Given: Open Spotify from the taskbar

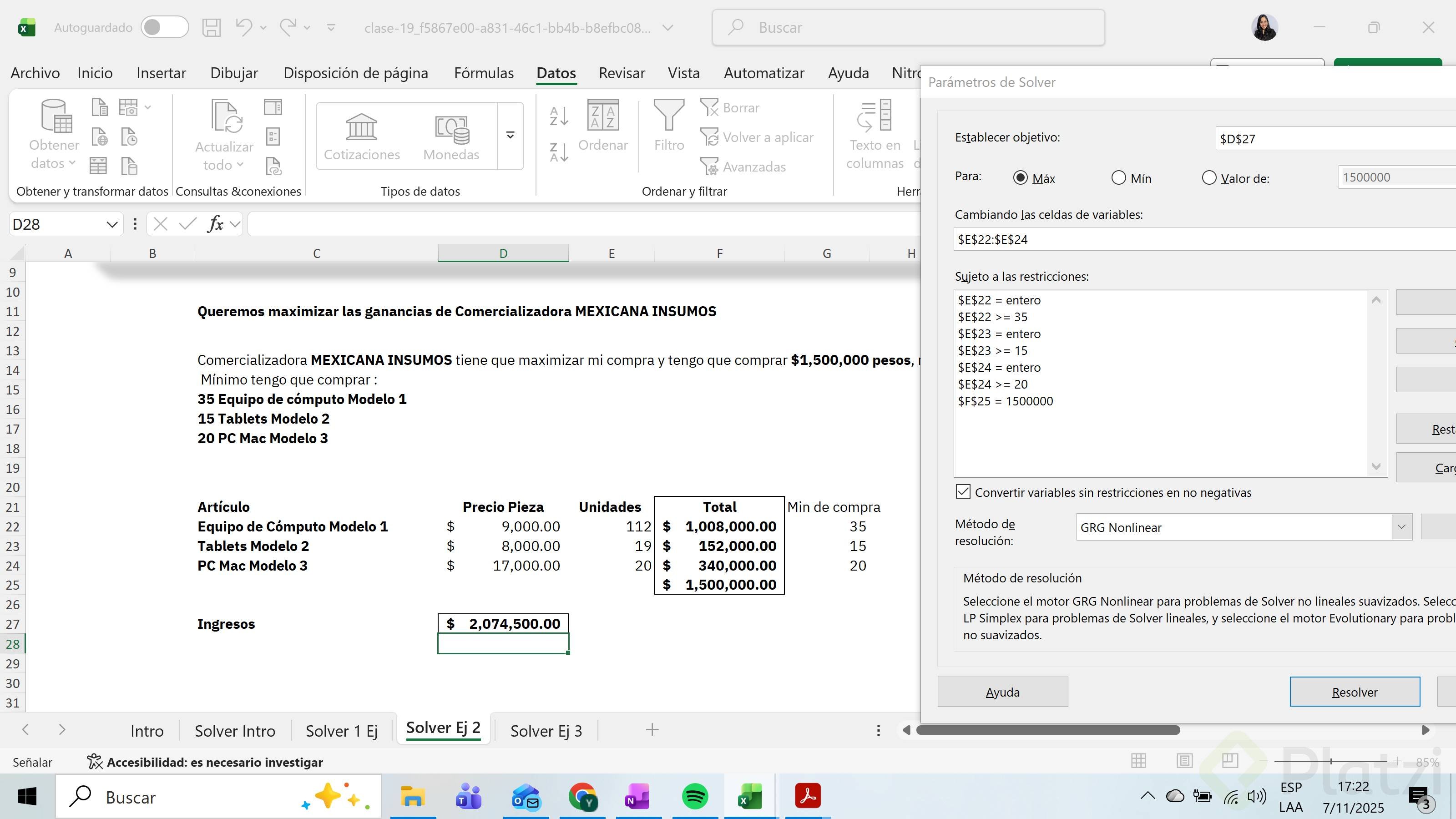Looking at the screenshot, I should [695, 797].
